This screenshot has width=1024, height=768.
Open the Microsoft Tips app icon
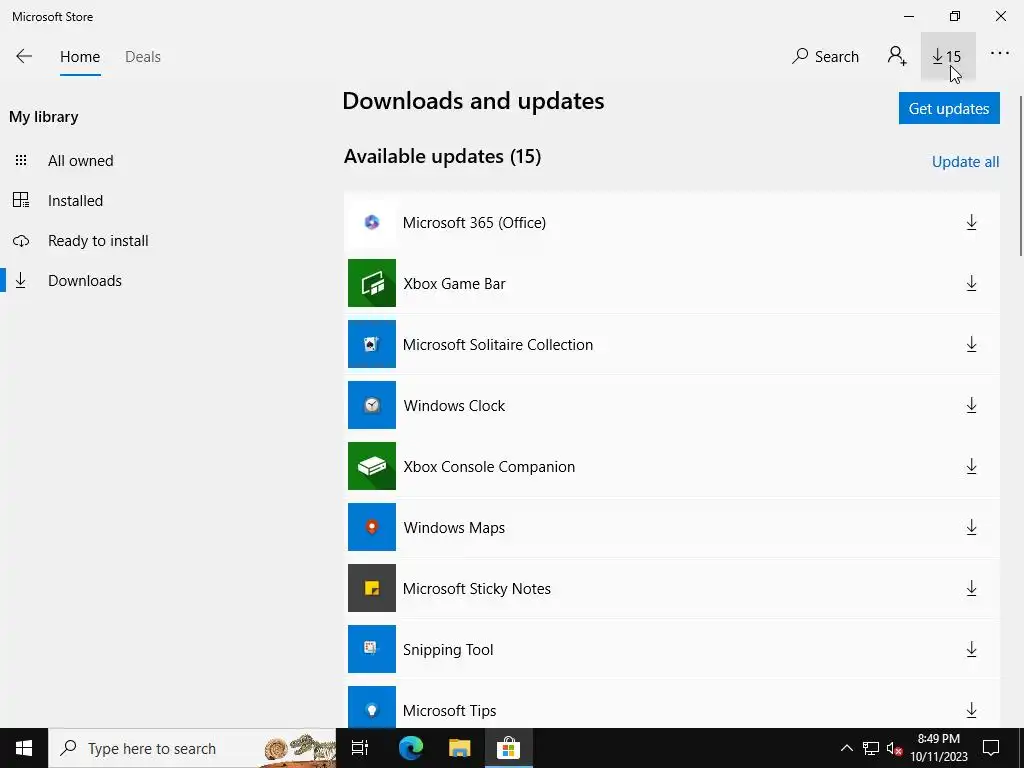click(x=372, y=707)
